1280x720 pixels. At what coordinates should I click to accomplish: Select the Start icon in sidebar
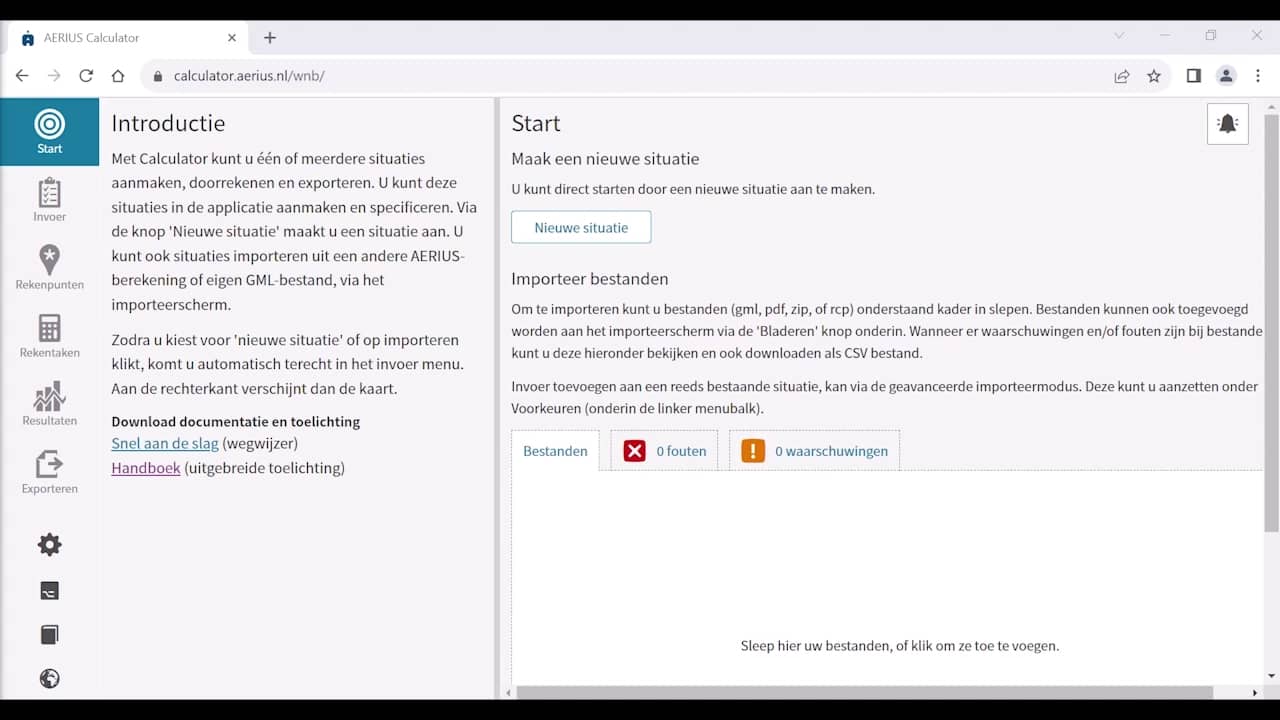(x=49, y=131)
